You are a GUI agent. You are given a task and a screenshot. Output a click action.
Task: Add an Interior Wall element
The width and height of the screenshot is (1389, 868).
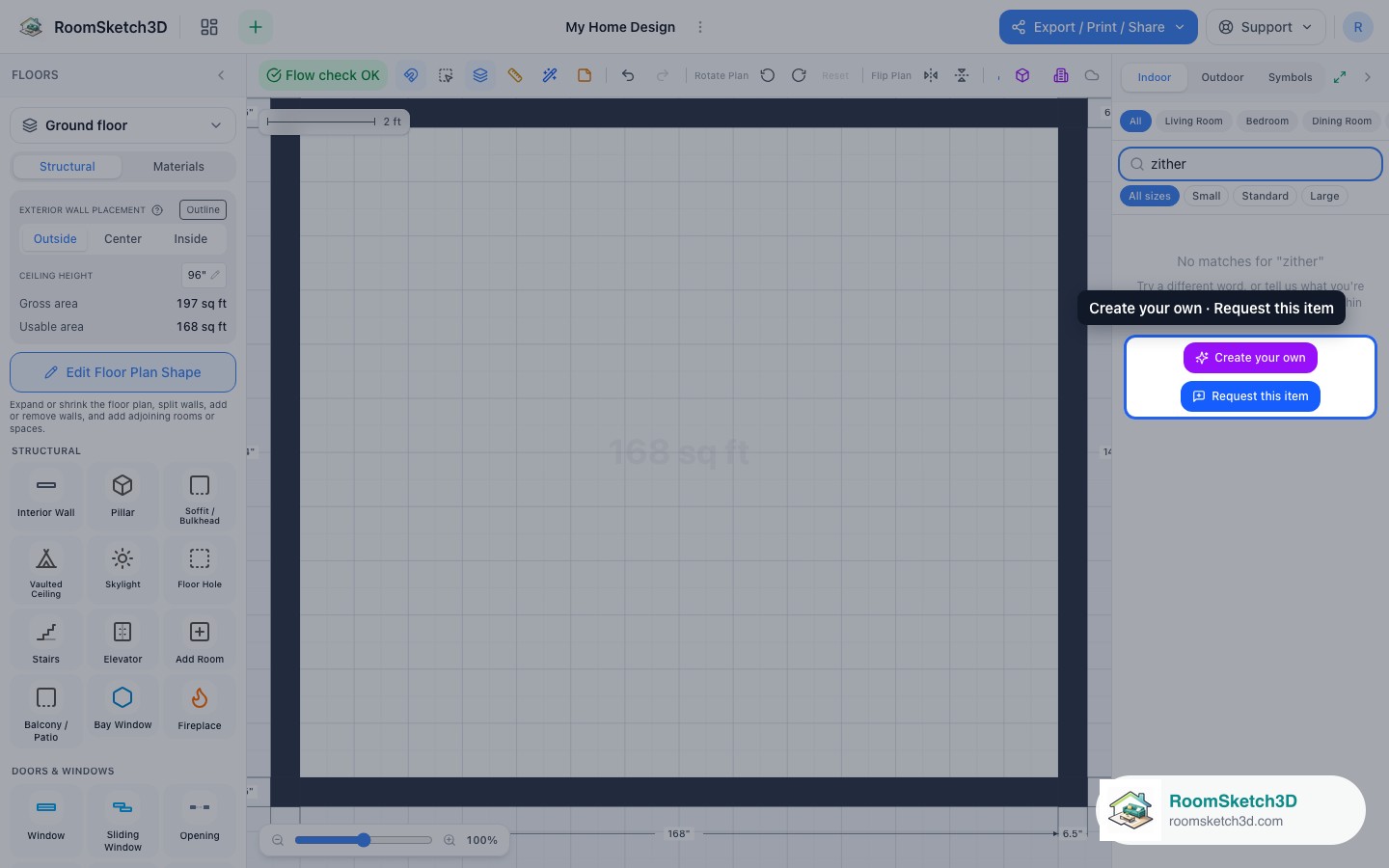[46, 496]
